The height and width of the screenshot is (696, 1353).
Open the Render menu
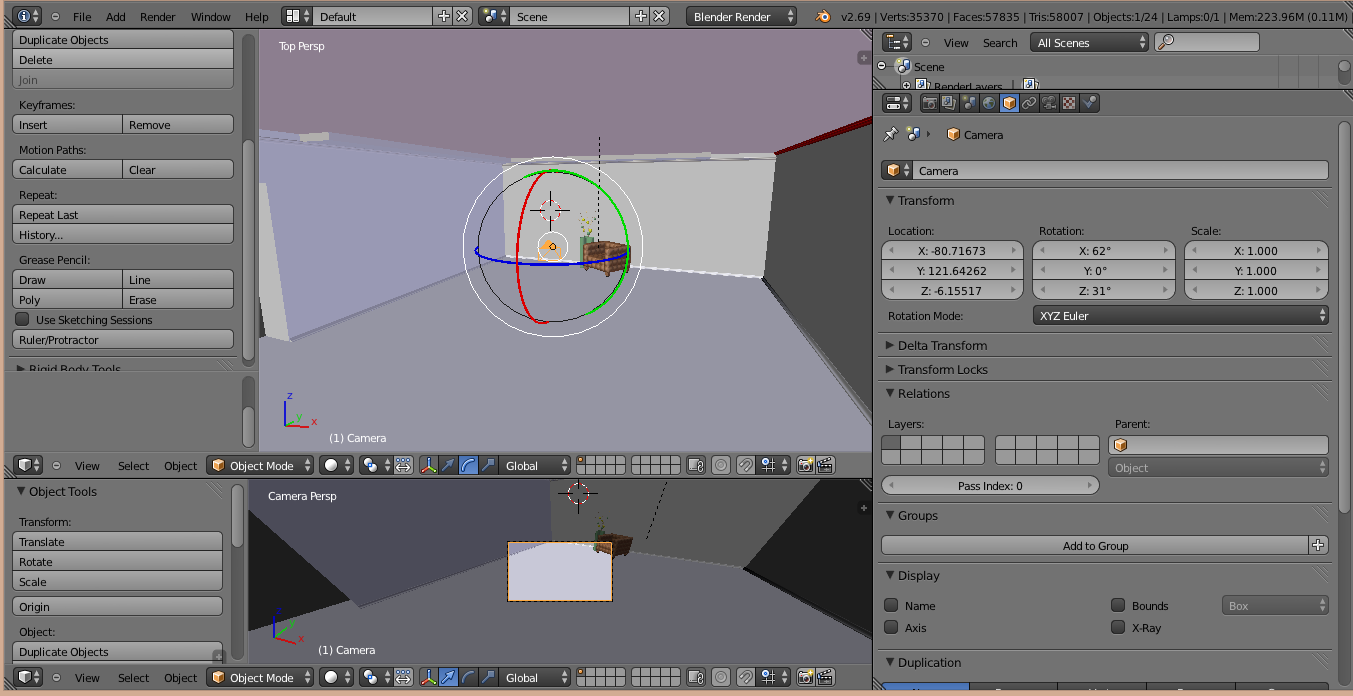[158, 17]
